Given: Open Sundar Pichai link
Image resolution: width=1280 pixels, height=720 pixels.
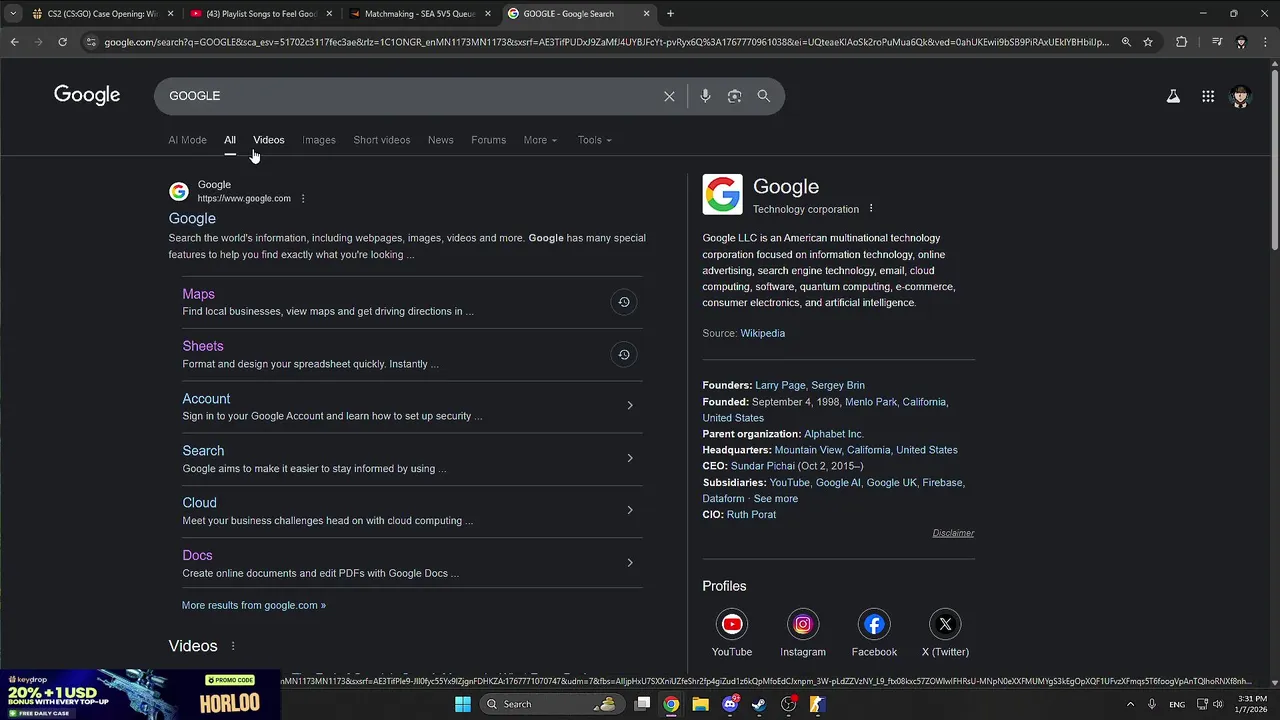Looking at the screenshot, I should [763, 466].
